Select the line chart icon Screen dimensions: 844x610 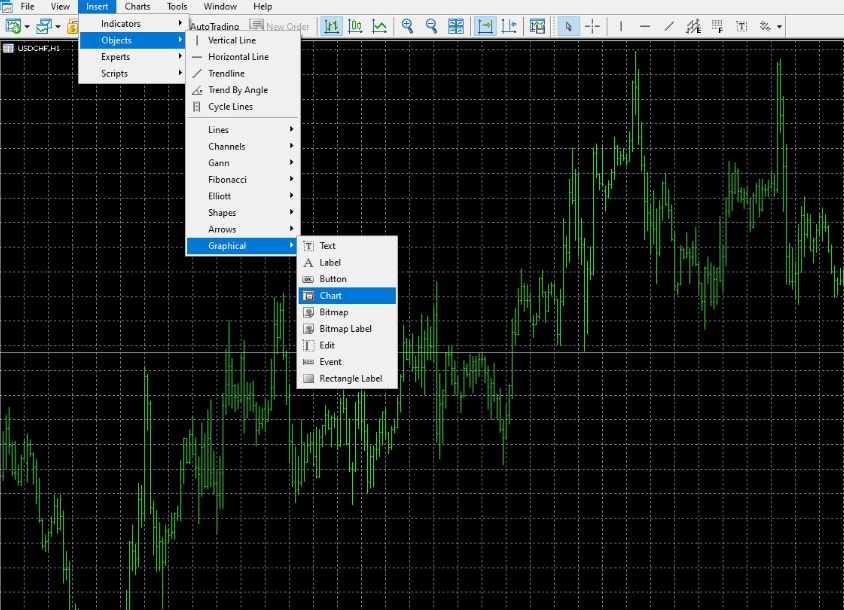click(380, 26)
